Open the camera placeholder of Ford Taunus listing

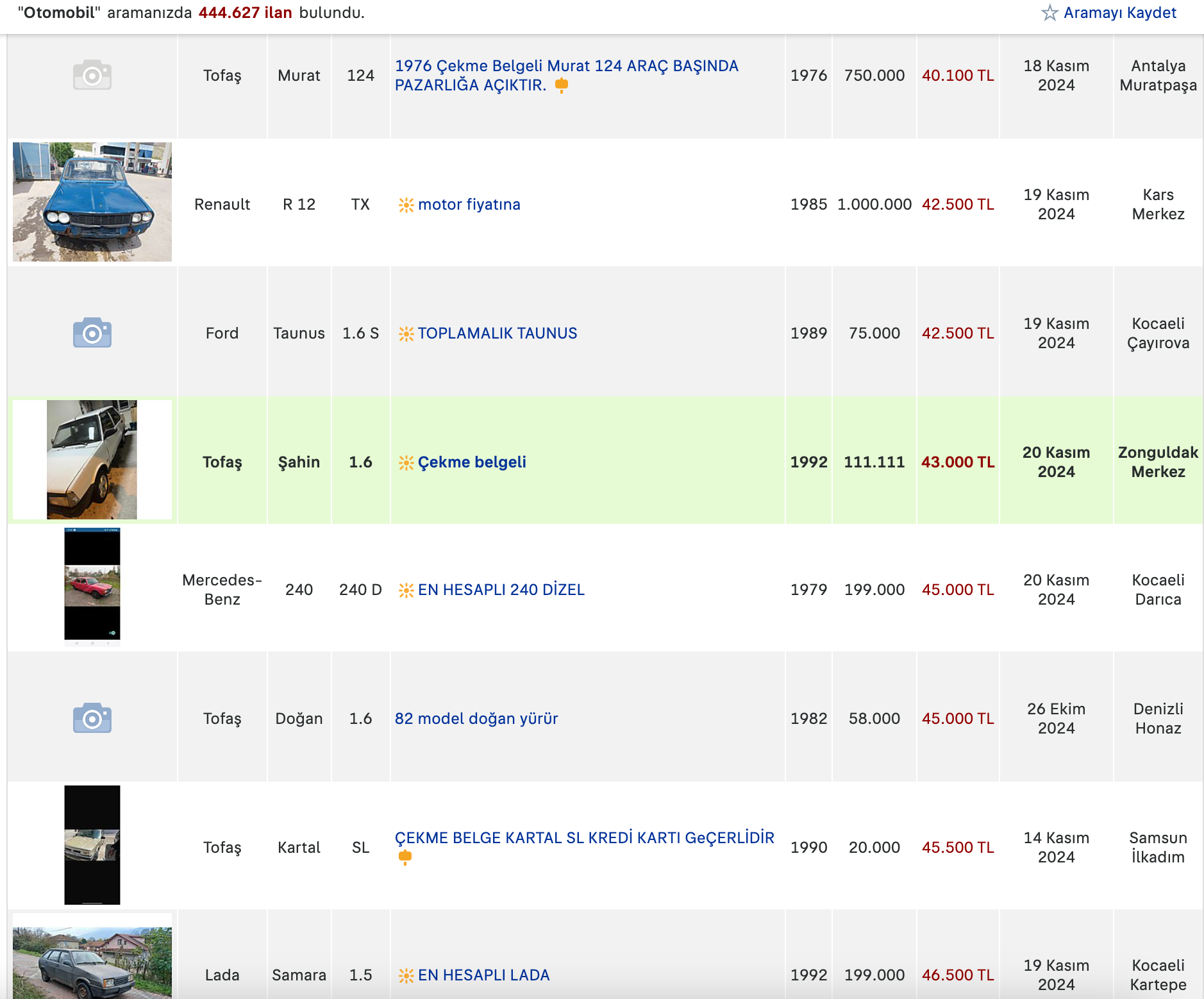[92, 332]
